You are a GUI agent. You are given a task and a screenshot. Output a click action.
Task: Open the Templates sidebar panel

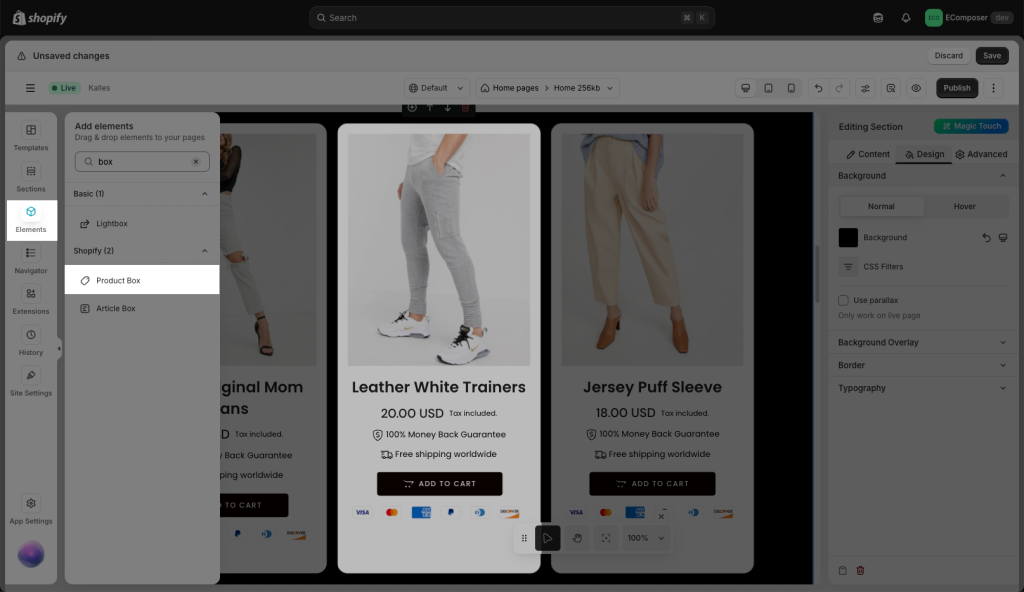pyautogui.click(x=31, y=136)
